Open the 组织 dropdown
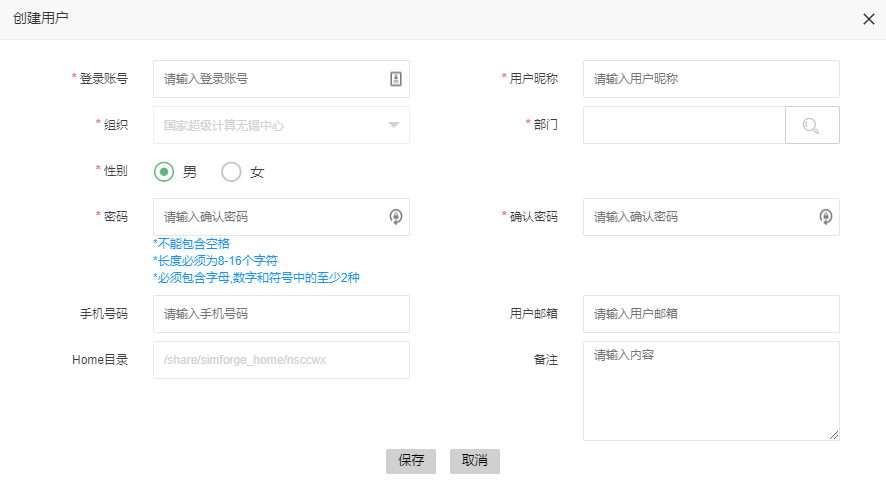Image resolution: width=886 pixels, height=489 pixels. tap(281, 125)
